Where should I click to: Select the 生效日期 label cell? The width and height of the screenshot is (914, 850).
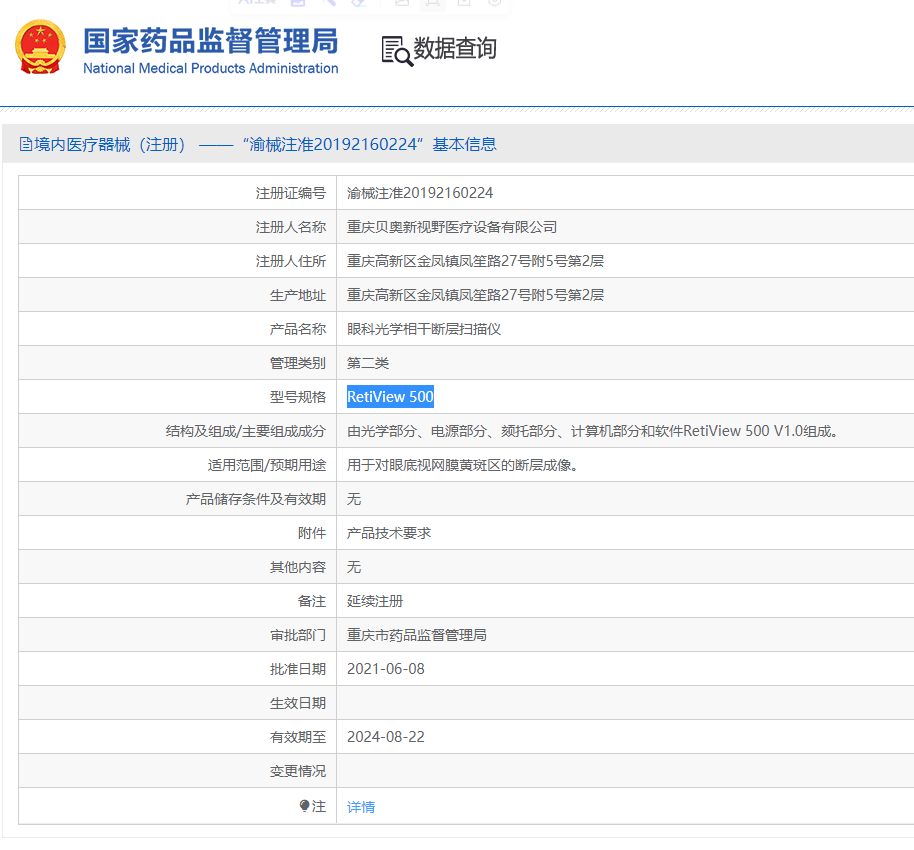[177, 703]
